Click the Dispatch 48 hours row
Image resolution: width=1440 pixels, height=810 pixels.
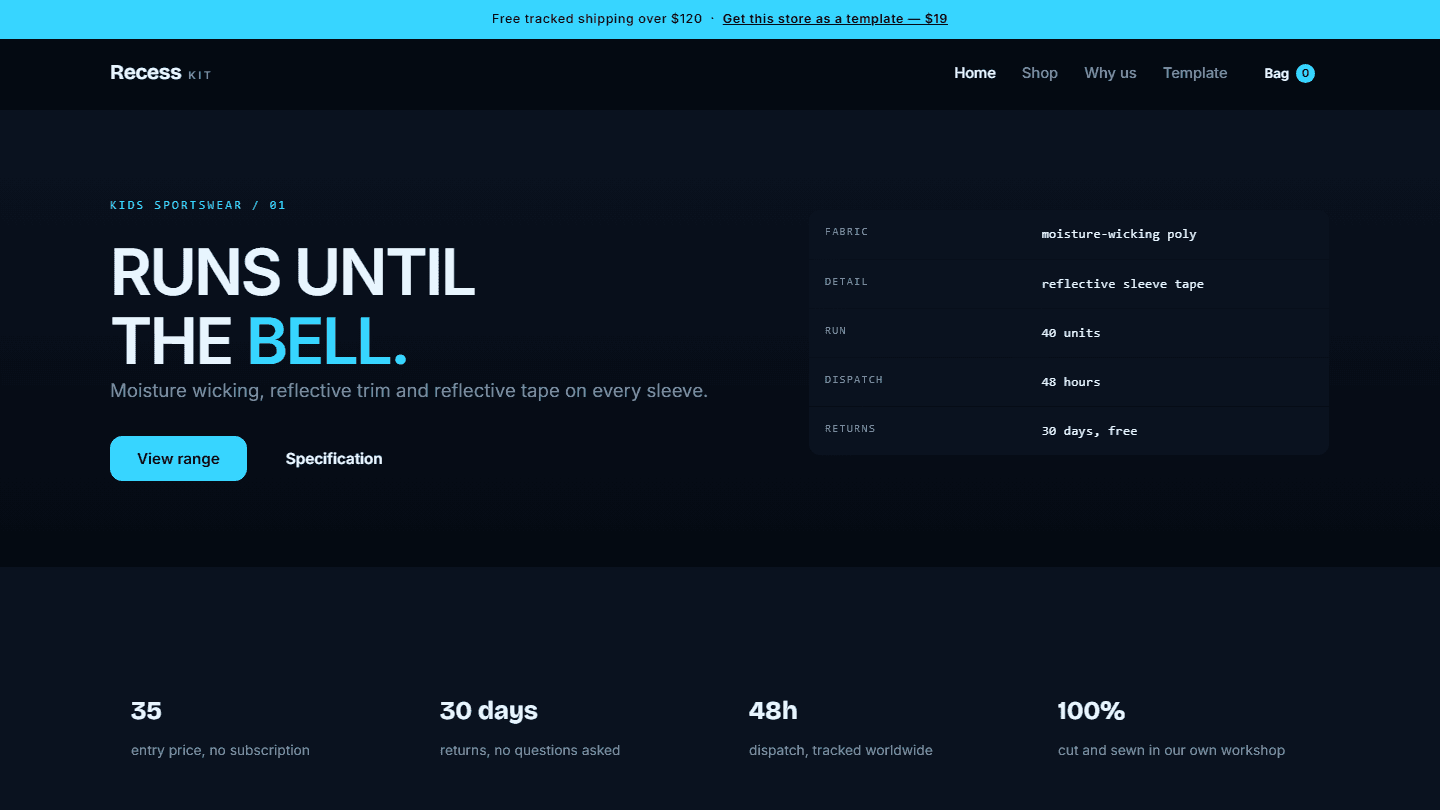pyautogui.click(x=1069, y=382)
